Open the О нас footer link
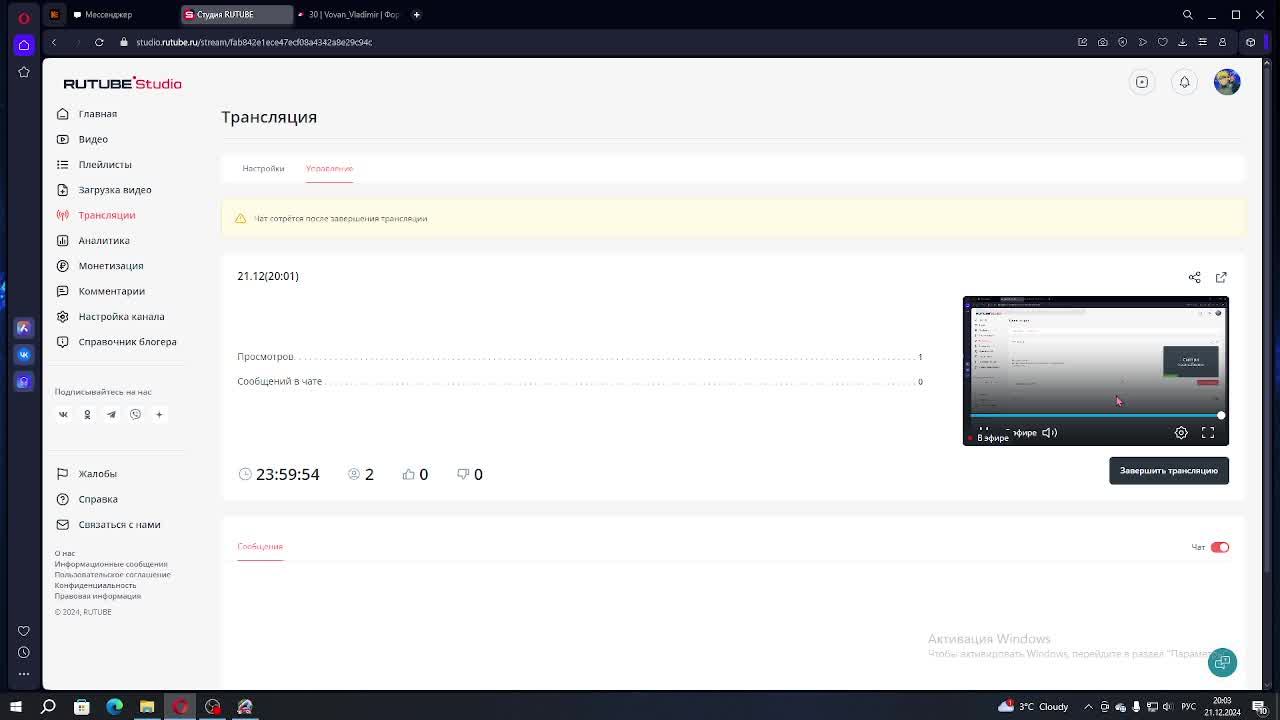Image resolution: width=1280 pixels, height=720 pixels. 65,553
